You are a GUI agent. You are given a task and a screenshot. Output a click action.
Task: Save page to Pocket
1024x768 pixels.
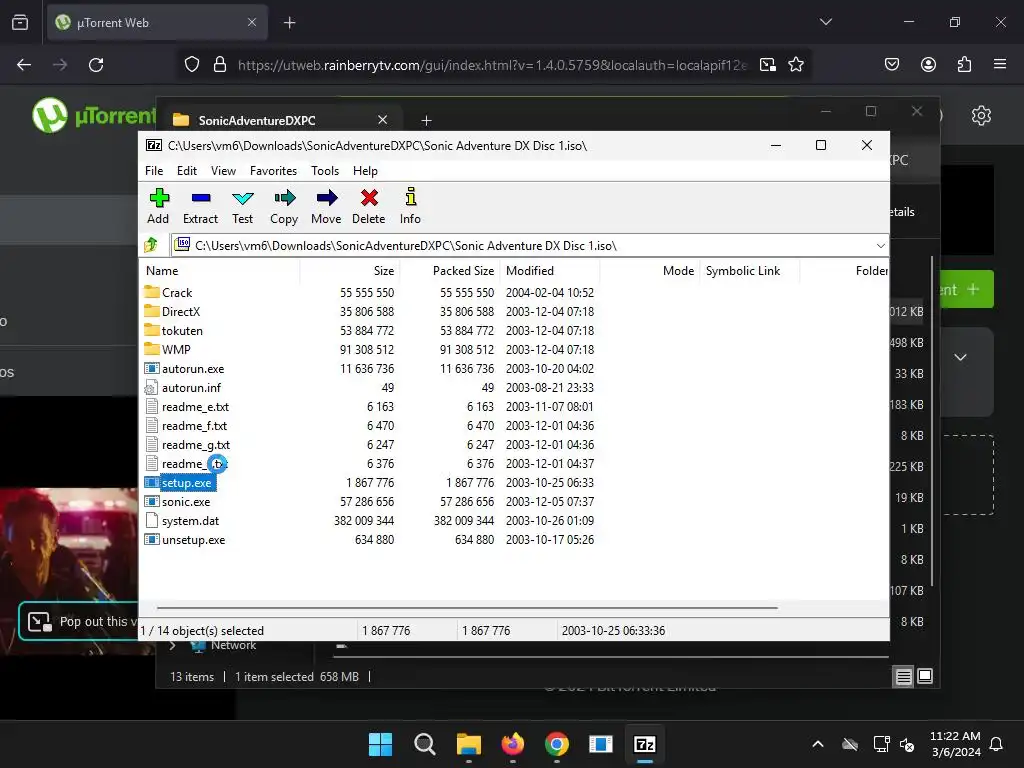pos(892,65)
